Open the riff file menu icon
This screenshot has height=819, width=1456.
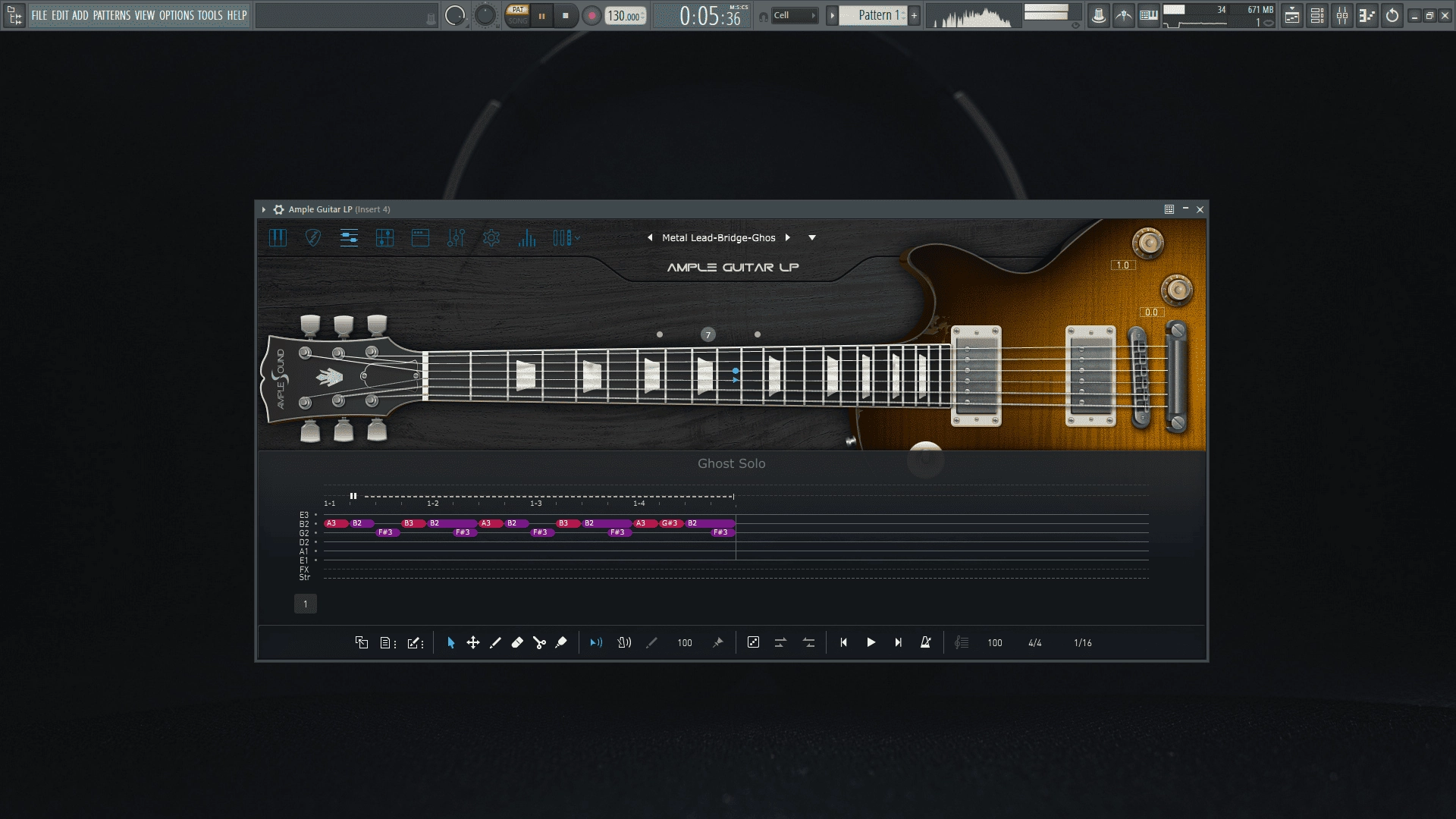[388, 643]
